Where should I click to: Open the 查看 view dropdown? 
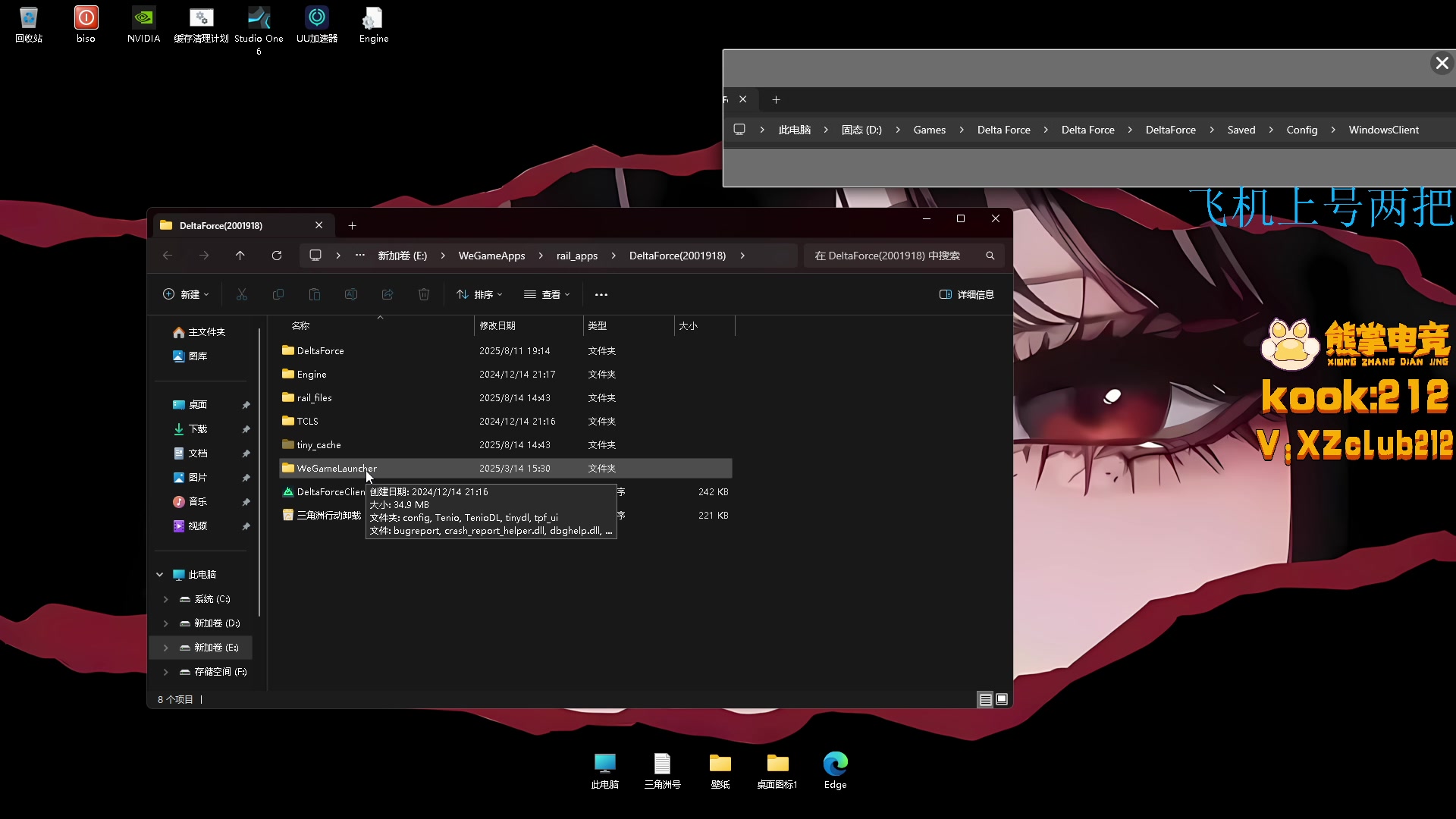coord(547,294)
